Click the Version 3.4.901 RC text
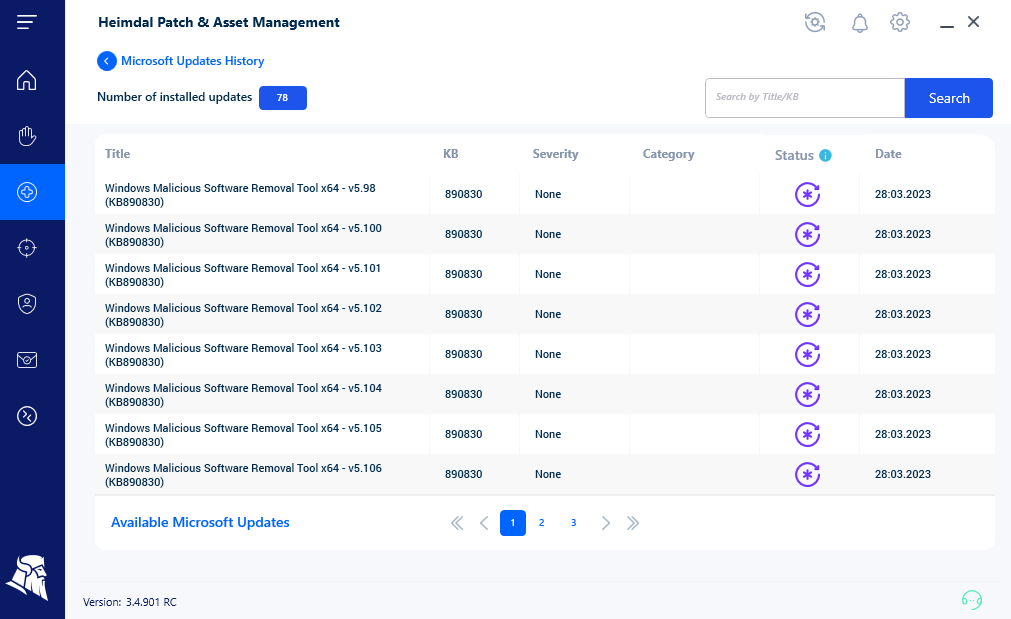Image resolution: width=1011 pixels, height=619 pixels. click(130, 602)
